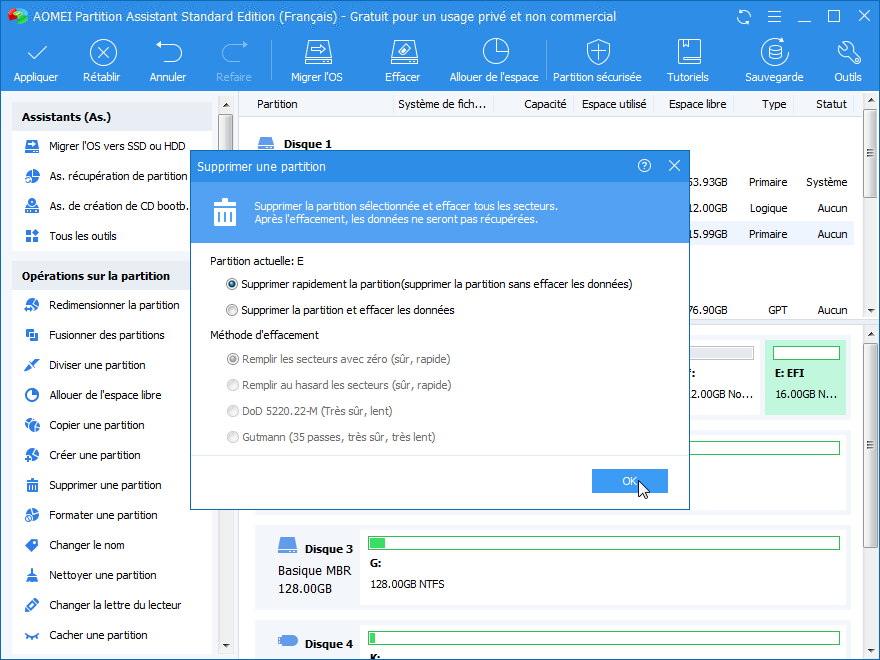Click the Refaire redo toolbar icon
Screen dimensions: 880x660
click(x=234, y=53)
